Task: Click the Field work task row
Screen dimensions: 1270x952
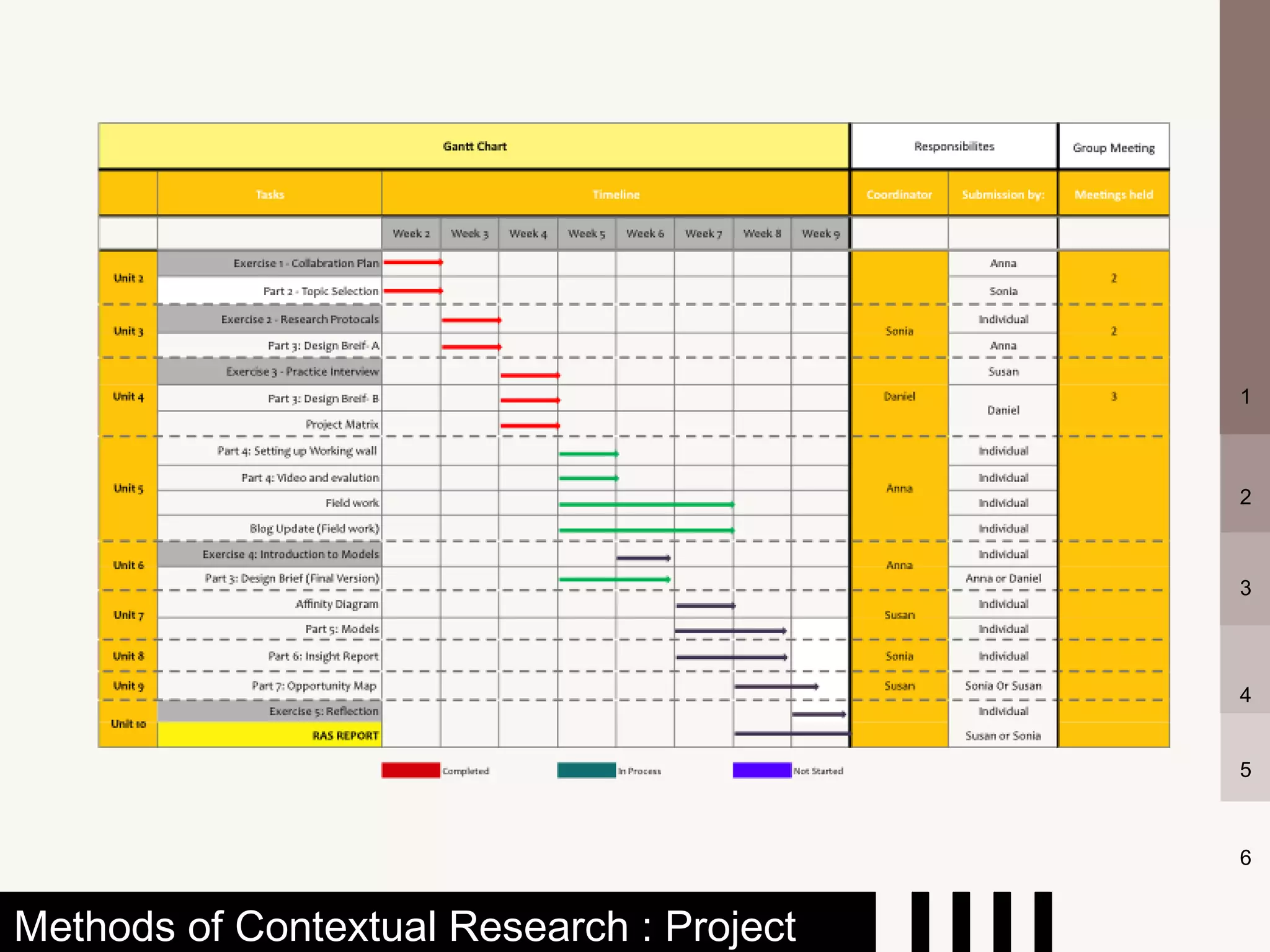Action: click(270, 503)
